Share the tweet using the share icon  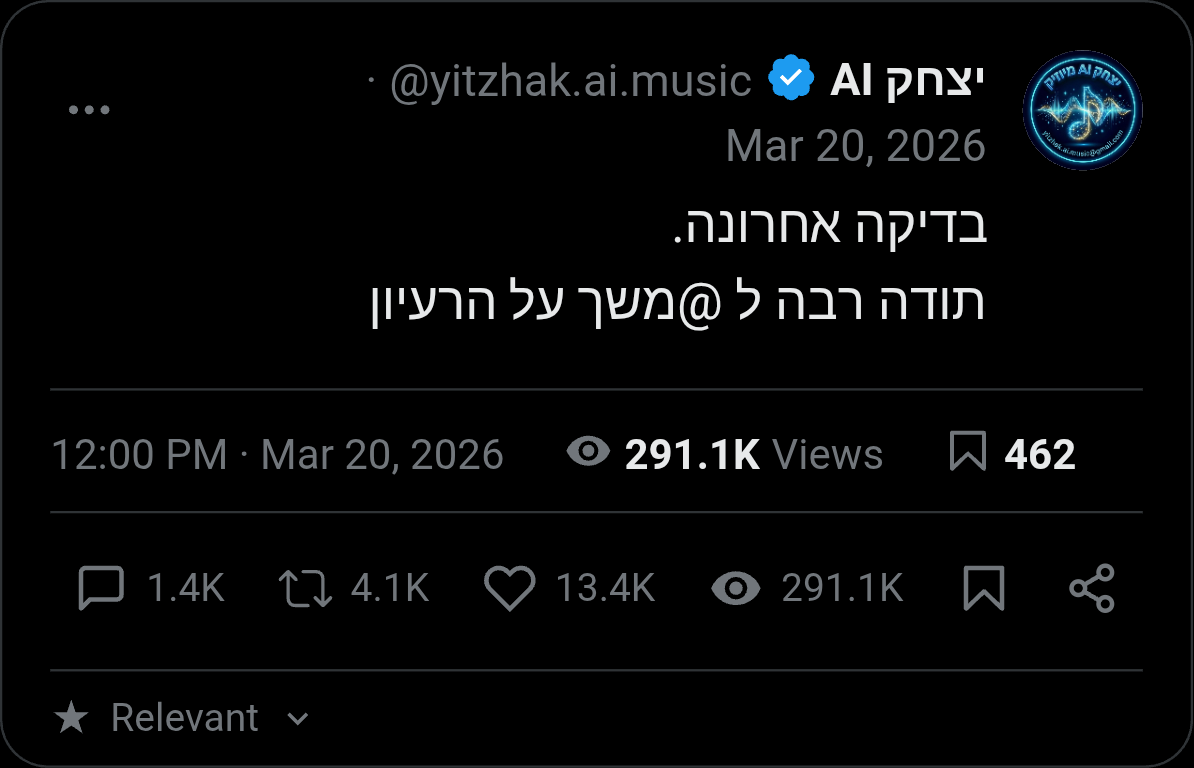coord(1093,589)
